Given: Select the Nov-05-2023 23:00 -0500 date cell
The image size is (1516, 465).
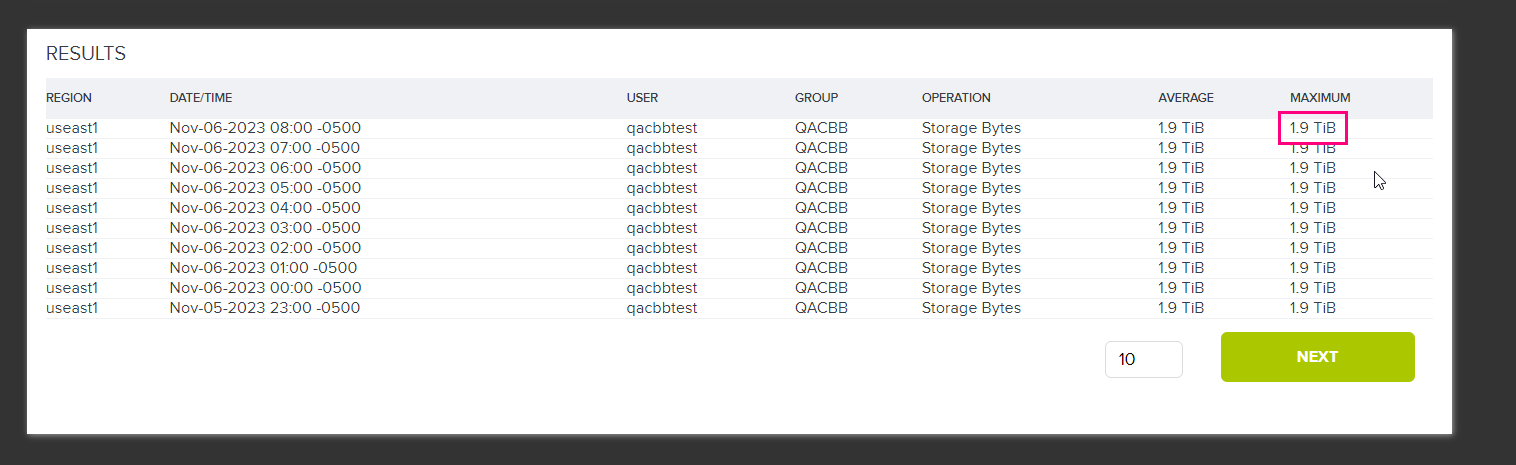Looking at the screenshot, I should [265, 308].
